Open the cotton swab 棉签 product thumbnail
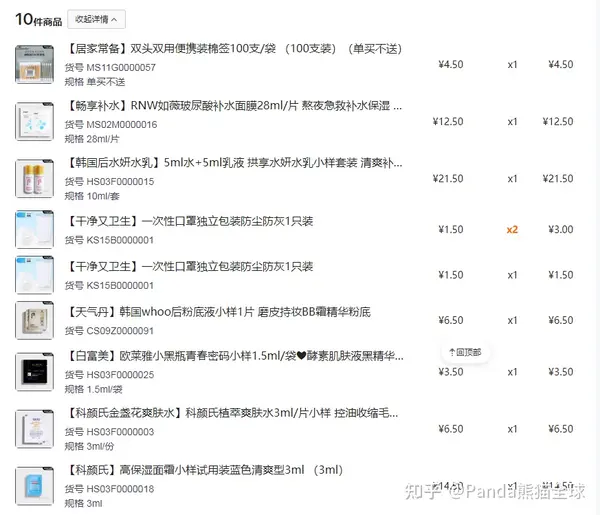Image resolution: width=600 pixels, height=515 pixels. [x=34, y=64]
